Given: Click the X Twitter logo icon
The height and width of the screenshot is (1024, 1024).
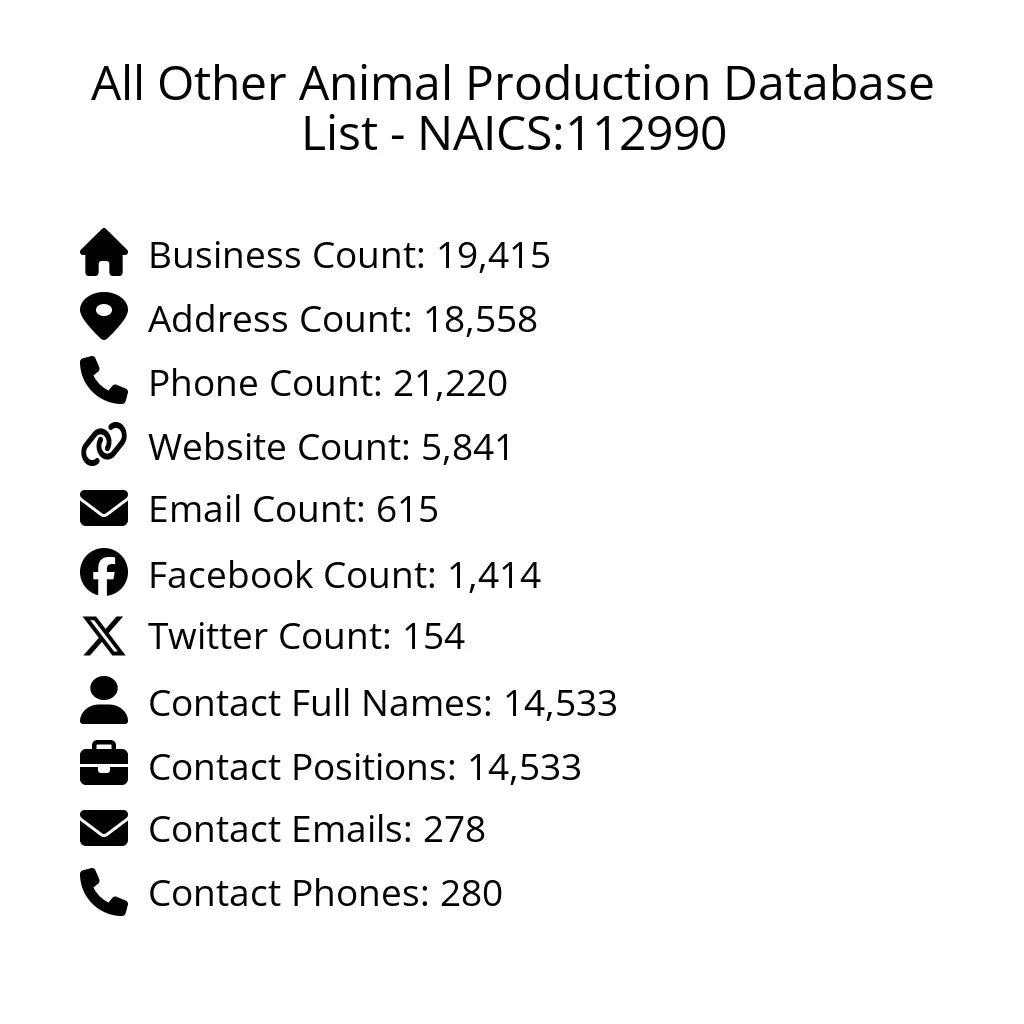Looking at the screenshot, I should (x=104, y=637).
